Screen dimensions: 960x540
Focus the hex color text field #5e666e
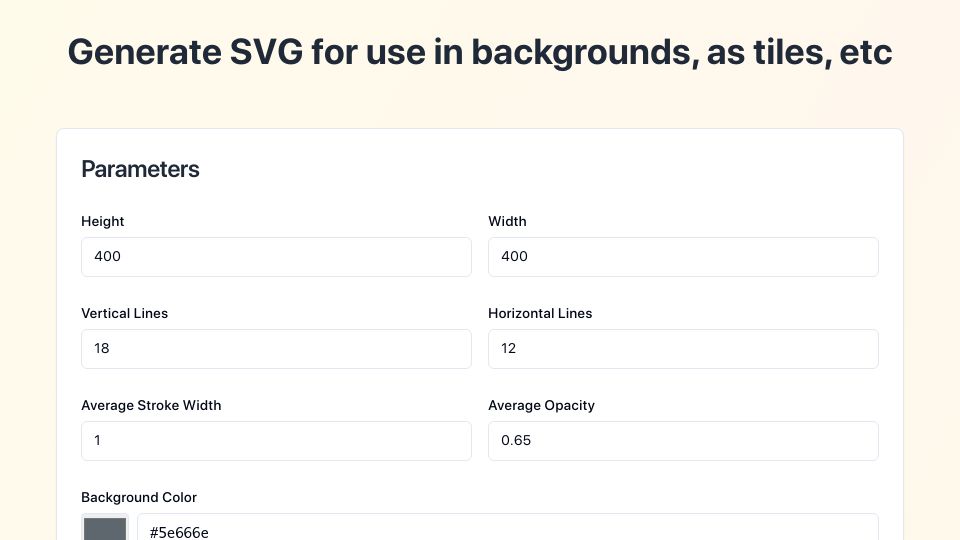coord(508,527)
